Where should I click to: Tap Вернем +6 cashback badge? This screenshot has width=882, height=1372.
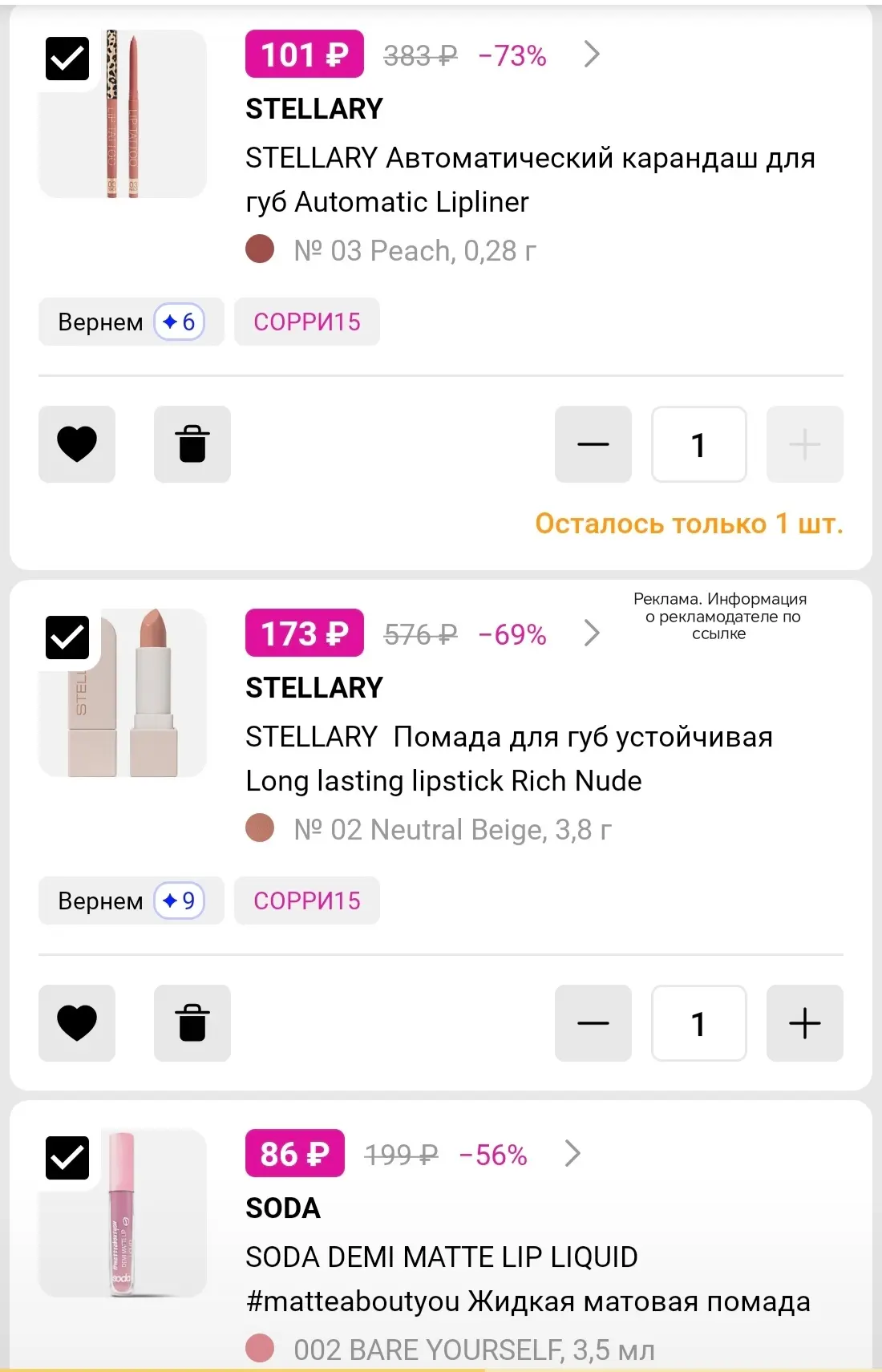click(x=131, y=322)
